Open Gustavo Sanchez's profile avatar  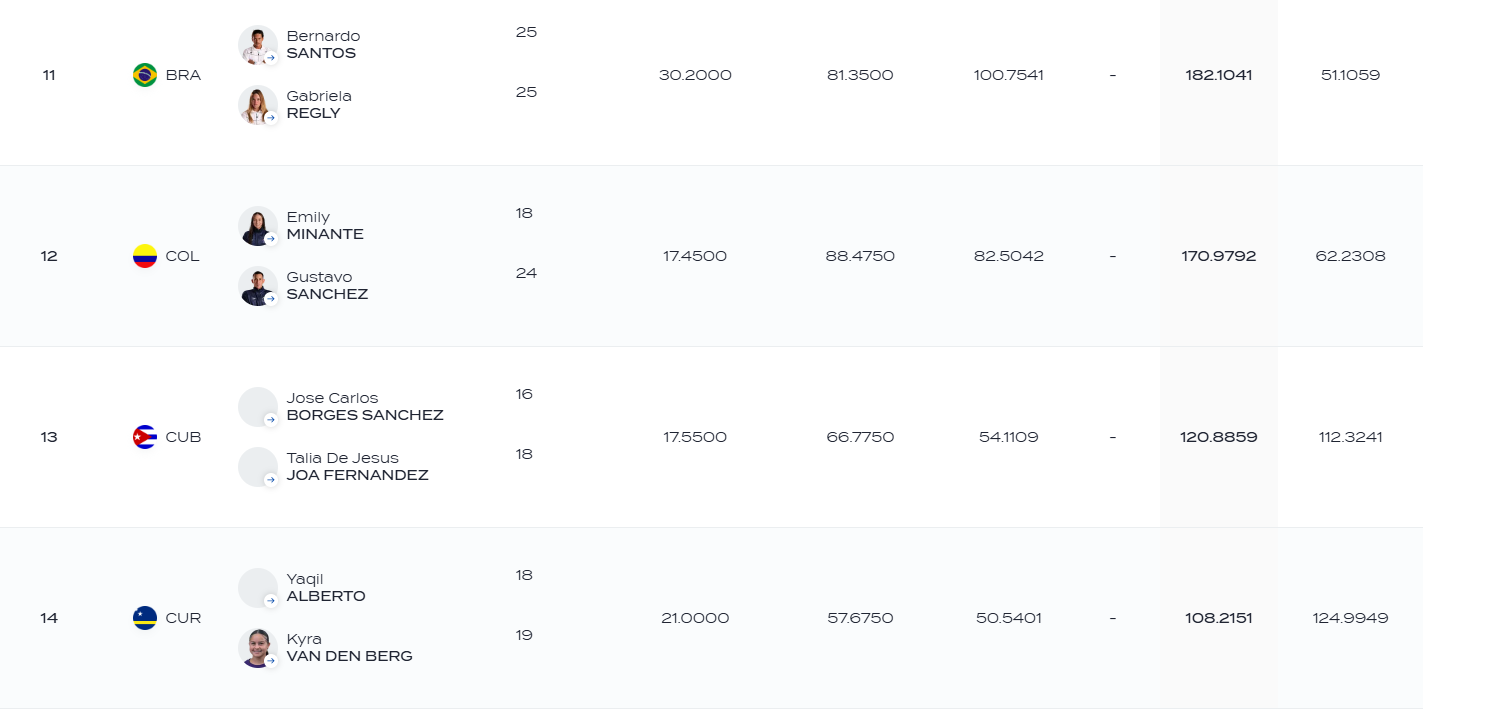[x=258, y=286]
